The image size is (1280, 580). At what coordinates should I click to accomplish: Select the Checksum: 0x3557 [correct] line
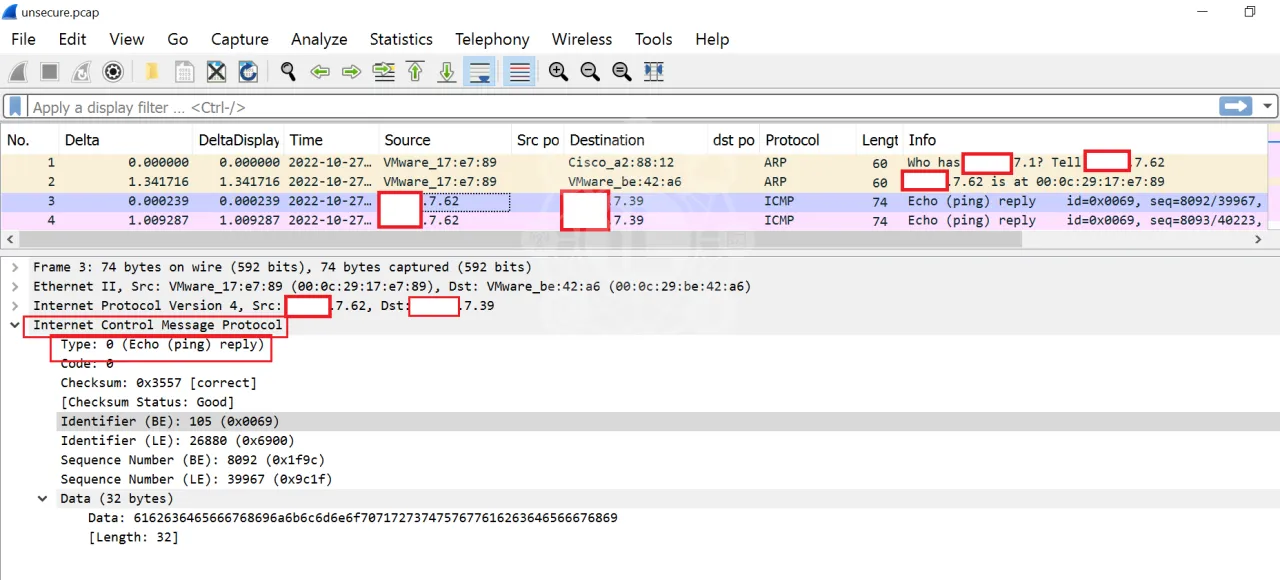(x=158, y=383)
